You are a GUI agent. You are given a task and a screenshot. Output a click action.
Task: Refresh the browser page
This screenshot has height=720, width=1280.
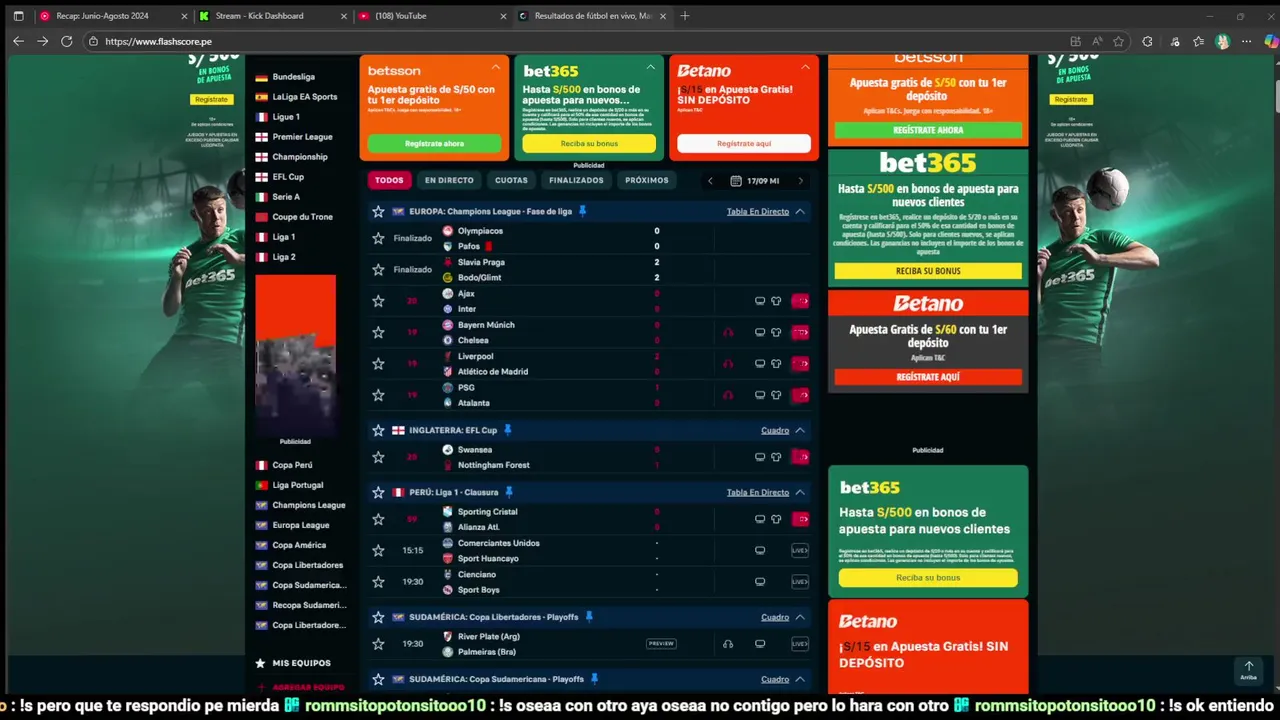pos(66,41)
